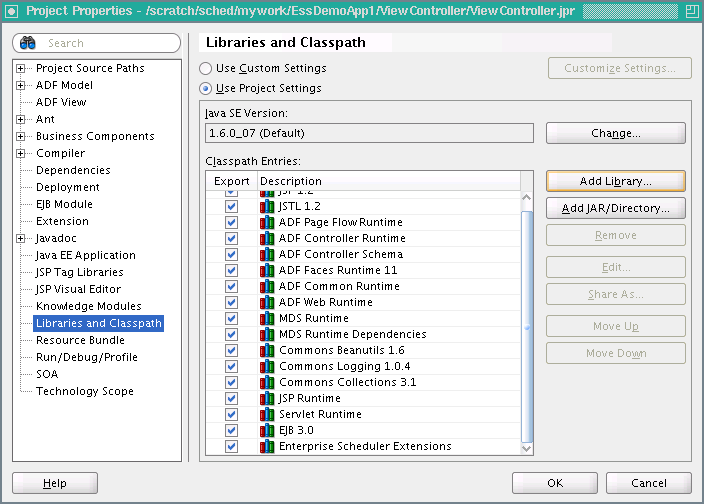Click the classpath list scroll down arrow

pos(527,448)
